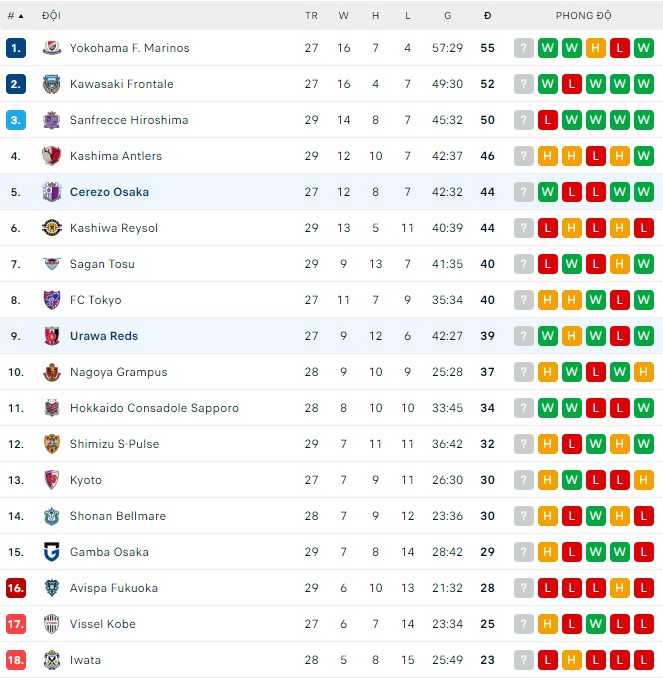This screenshot has height=678, width=663.
Task: Click Iwata's gray question mark form badge
Action: (x=524, y=660)
